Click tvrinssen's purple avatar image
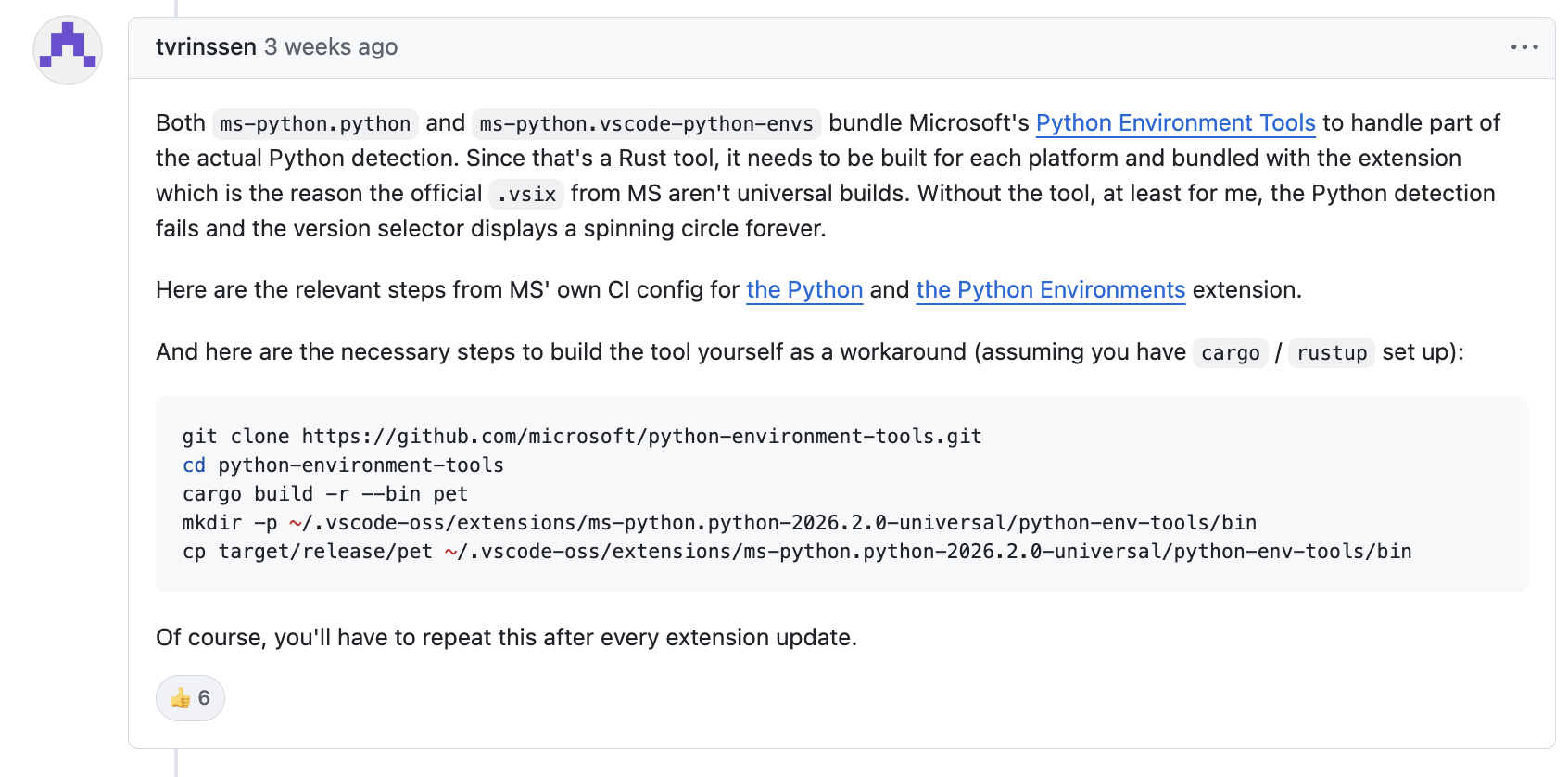1568x777 pixels. pos(68,50)
